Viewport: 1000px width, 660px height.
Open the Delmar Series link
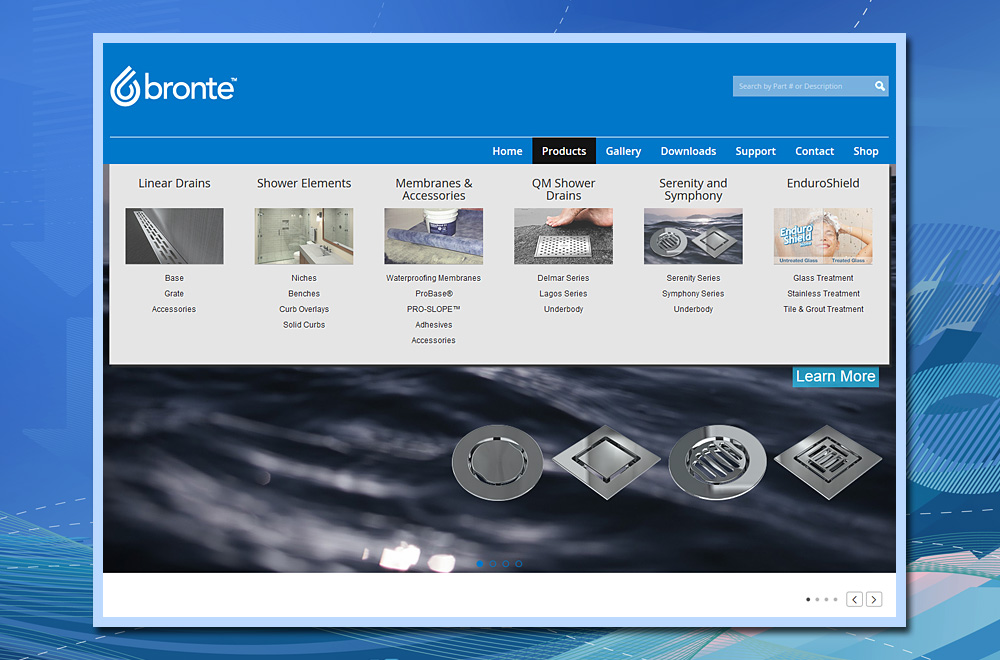tap(563, 278)
